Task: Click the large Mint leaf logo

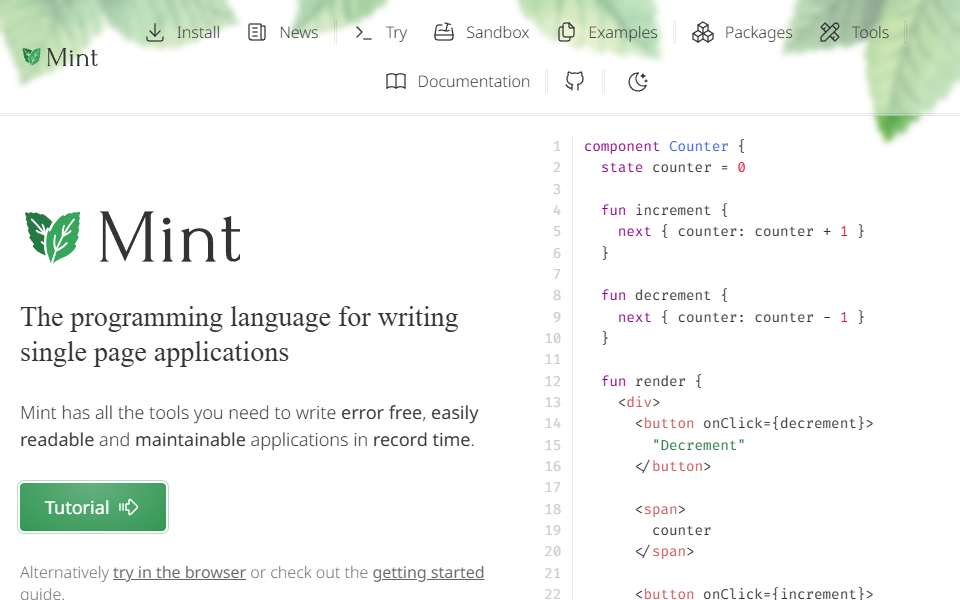Action: click(x=53, y=237)
